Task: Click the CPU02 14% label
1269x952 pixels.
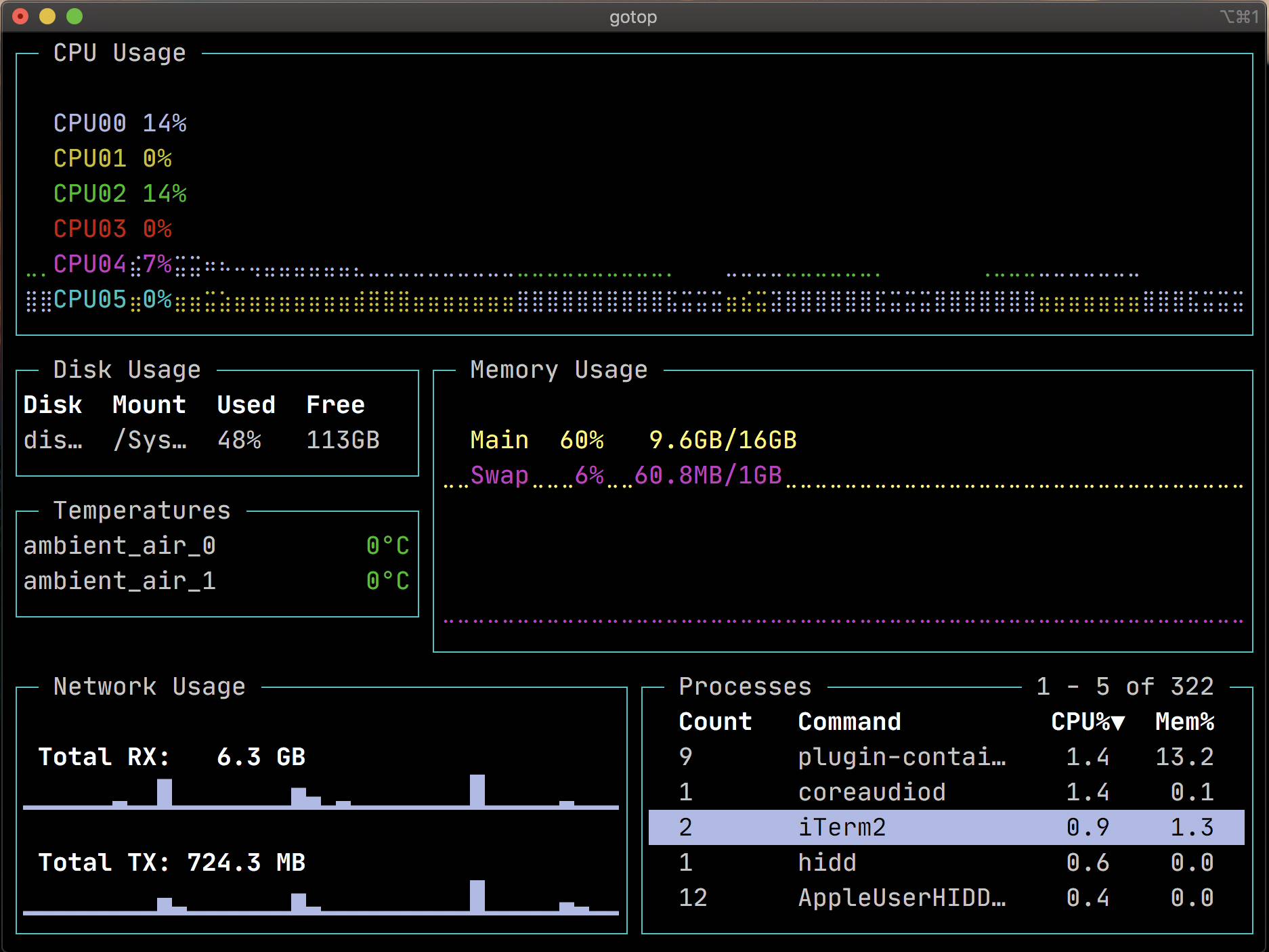Action: 120,194
